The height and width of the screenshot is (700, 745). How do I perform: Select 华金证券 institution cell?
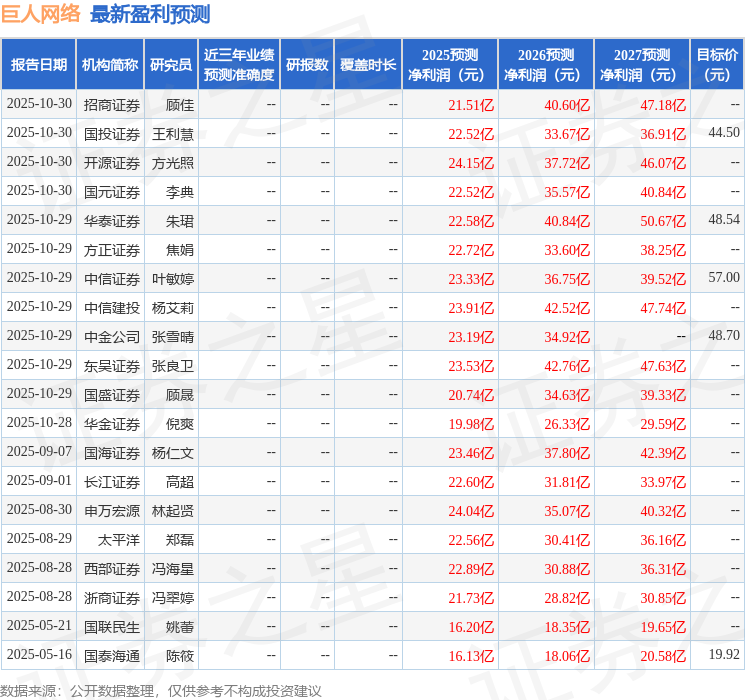[112, 424]
